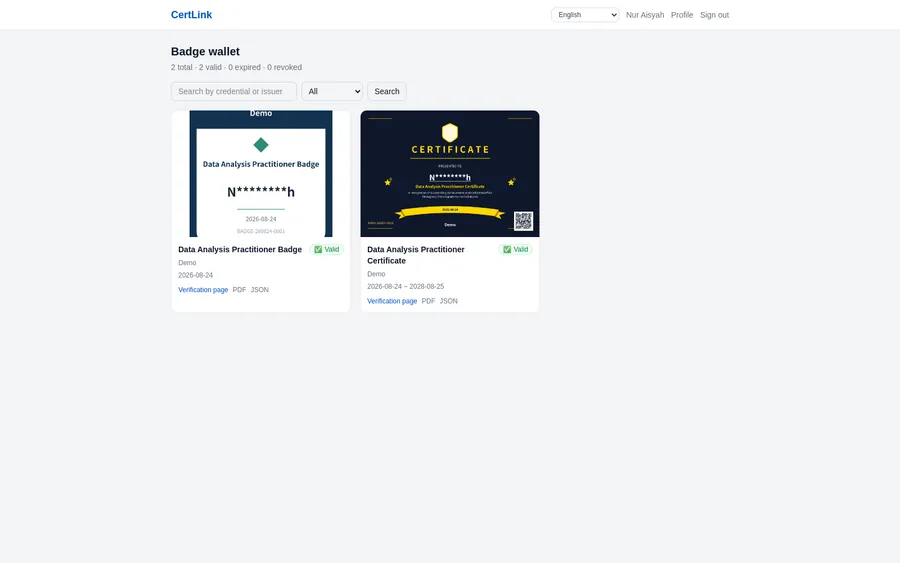This screenshot has width=900, height=563.
Task: Click the Badge card date 2026-08-24
Action: (195, 275)
